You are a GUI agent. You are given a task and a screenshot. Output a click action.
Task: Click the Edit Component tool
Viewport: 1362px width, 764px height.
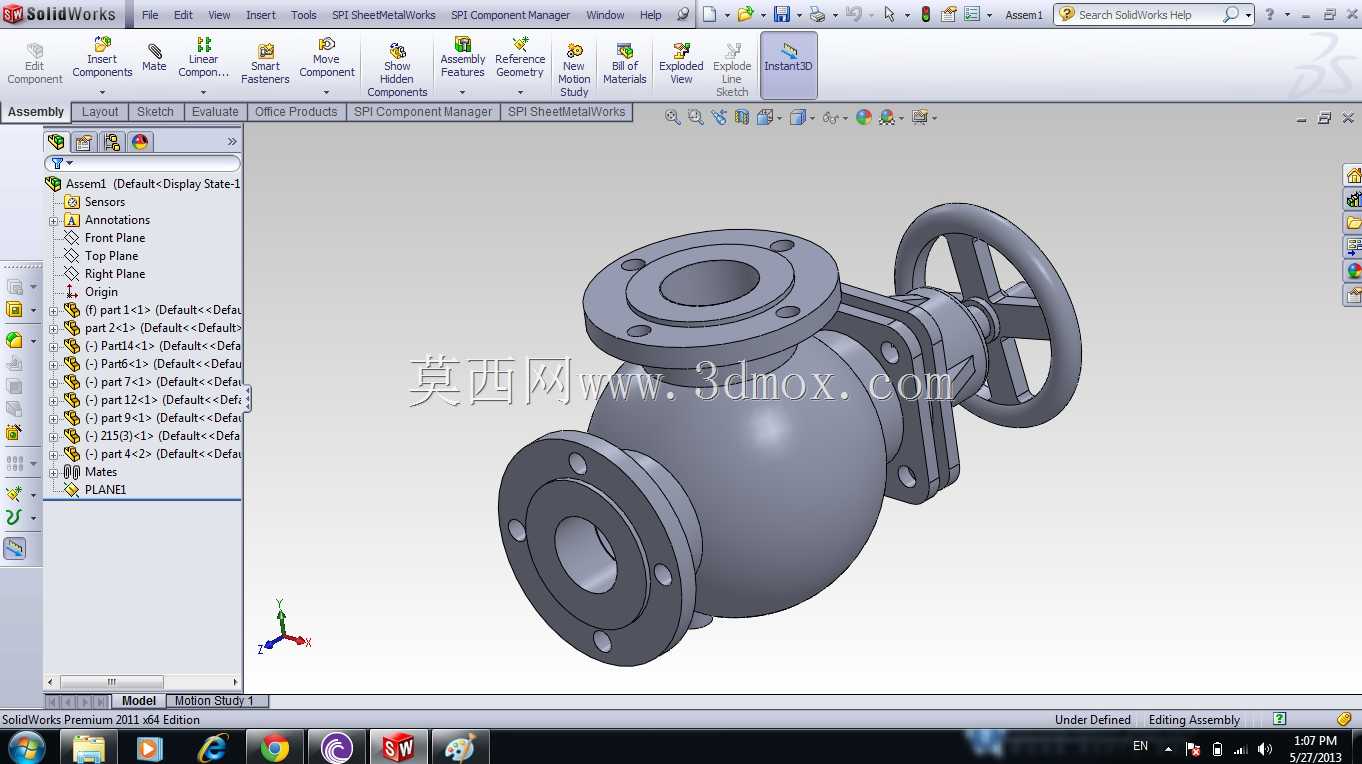pos(35,64)
